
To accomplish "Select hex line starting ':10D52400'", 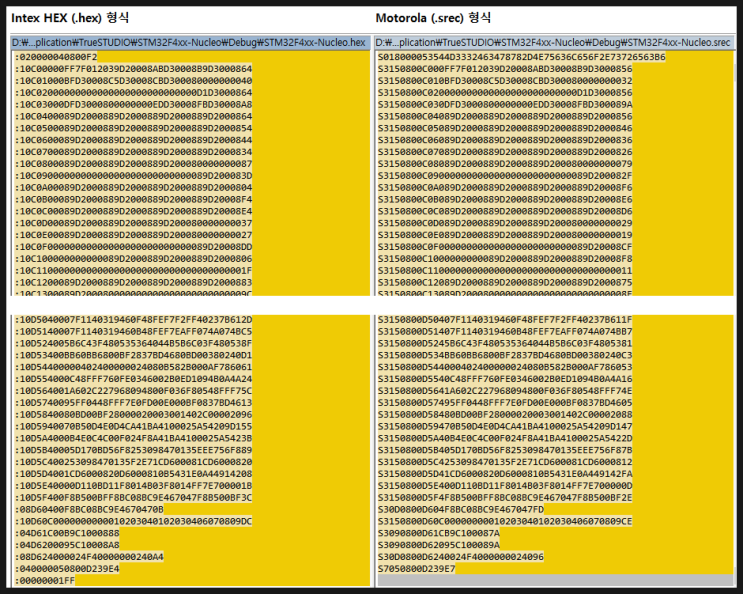I will [x=133, y=343].
